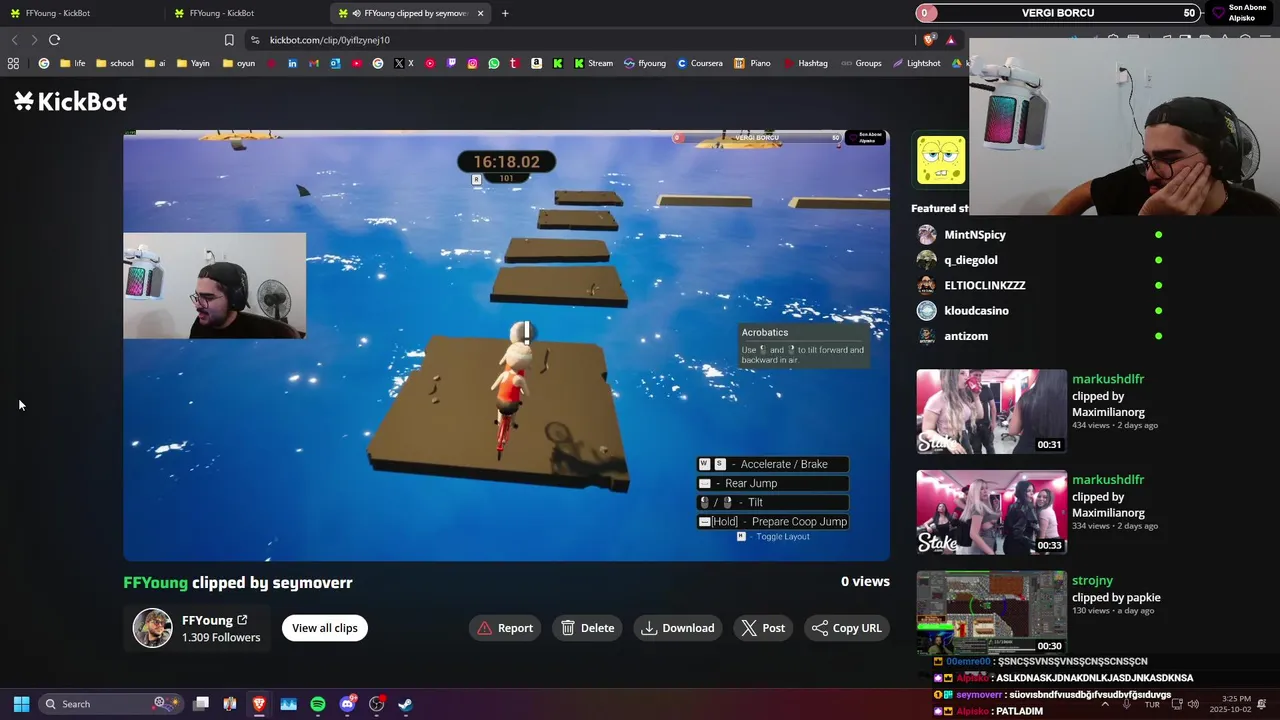Open the 'school' bookmarks folder
This screenshot has width=1280, height=720.
(x=115, y=63)
